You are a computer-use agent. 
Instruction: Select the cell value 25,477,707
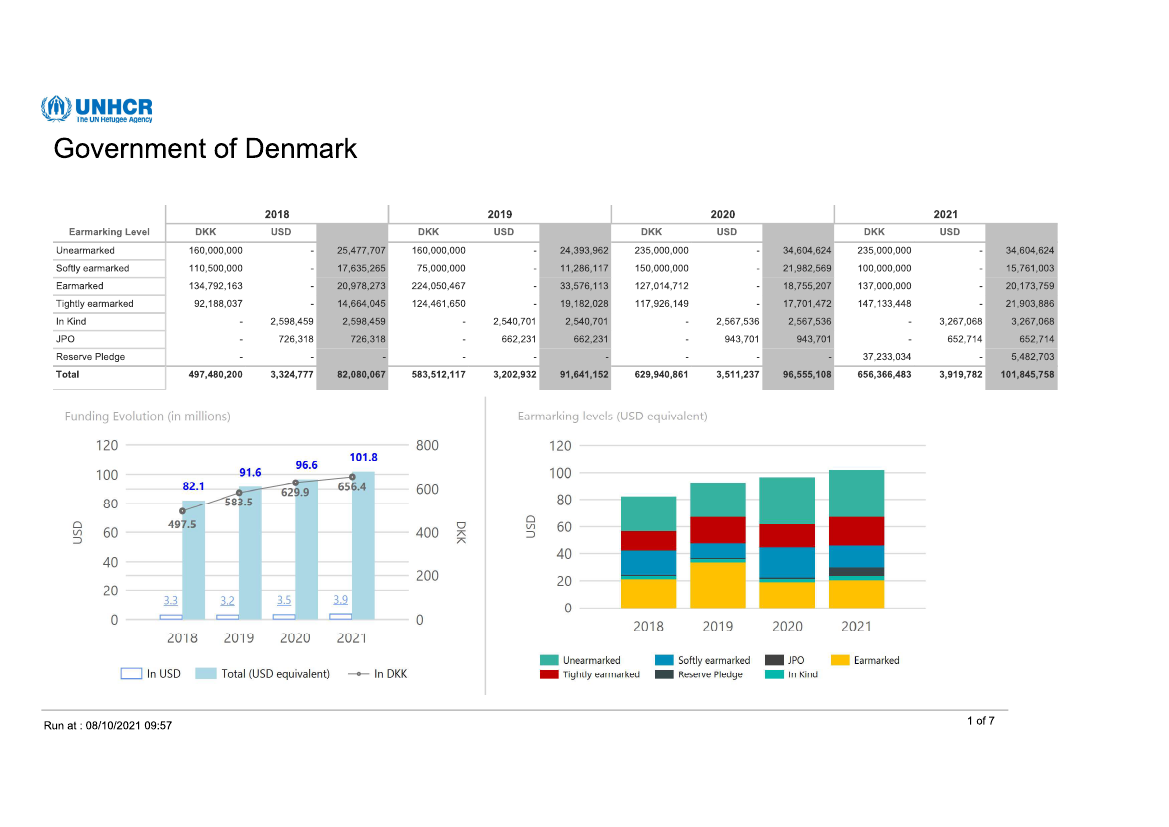(361, 251)
